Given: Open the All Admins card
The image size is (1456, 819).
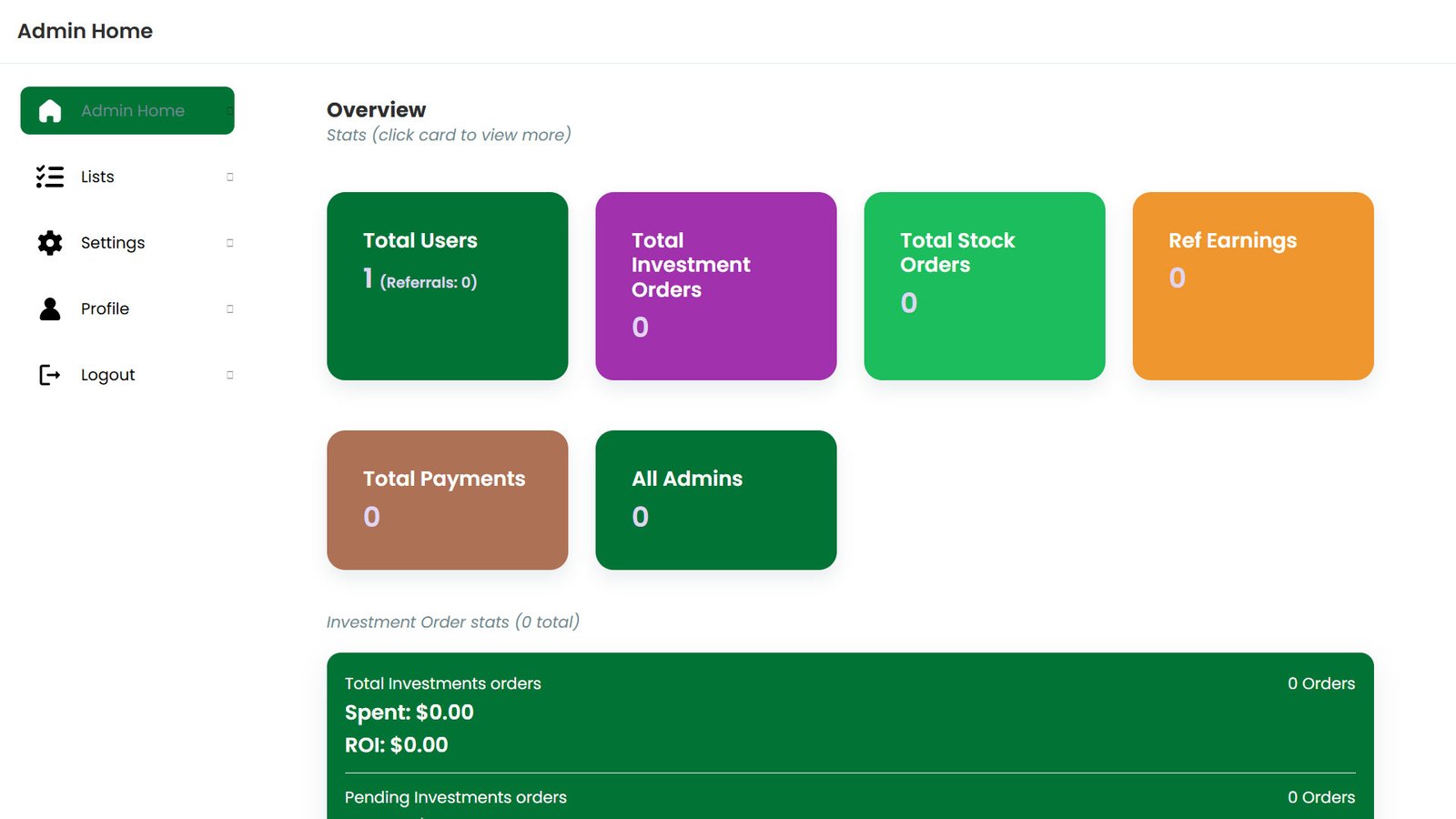Looking at the screenshot, I should pos(716,500).
